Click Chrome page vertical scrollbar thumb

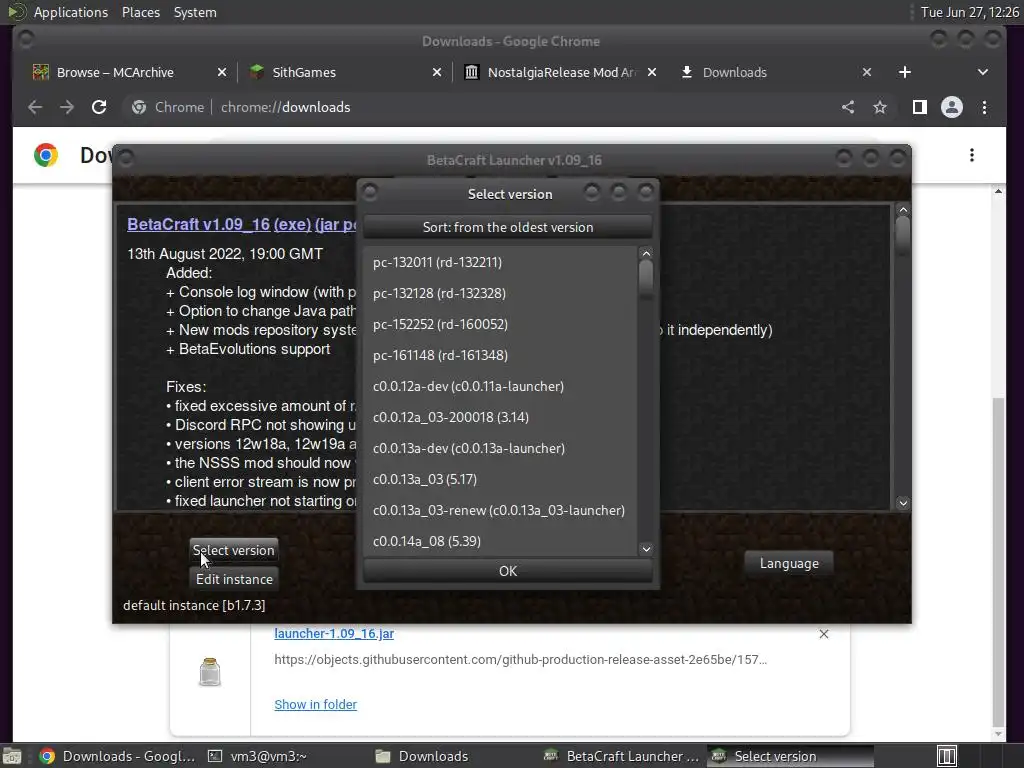(998, 560)
